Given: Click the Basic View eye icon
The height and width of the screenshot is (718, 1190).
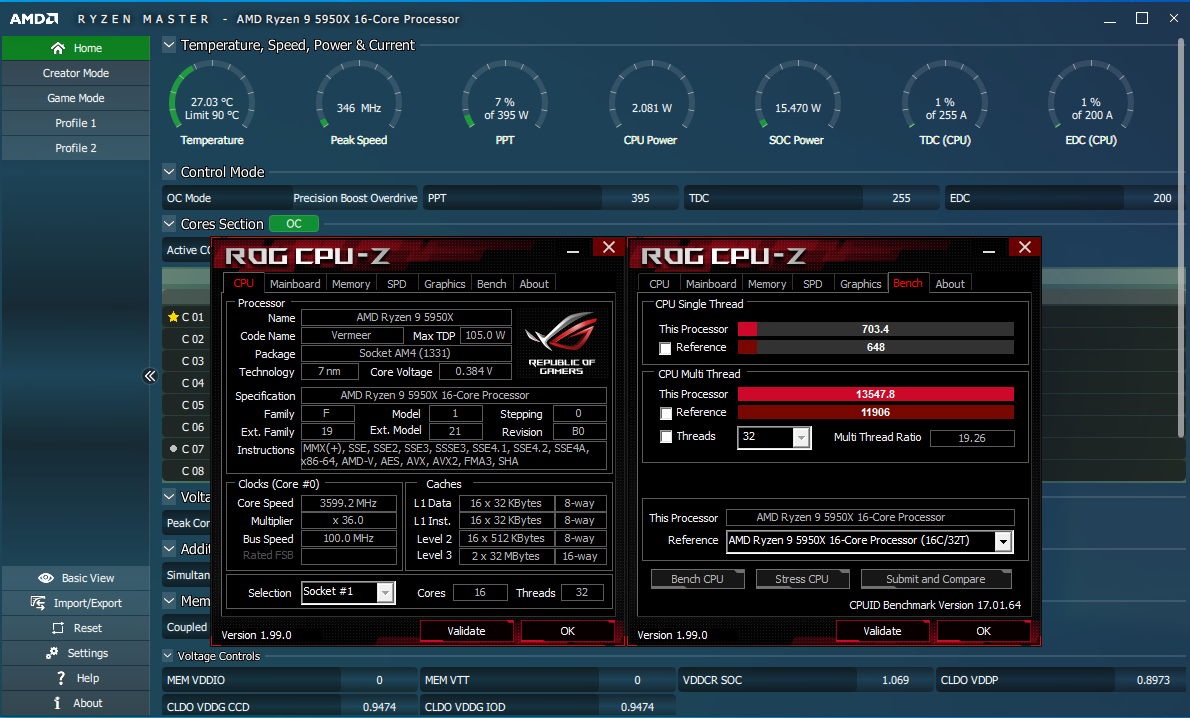Looking at the screenshot, I should tap(46, 578).
